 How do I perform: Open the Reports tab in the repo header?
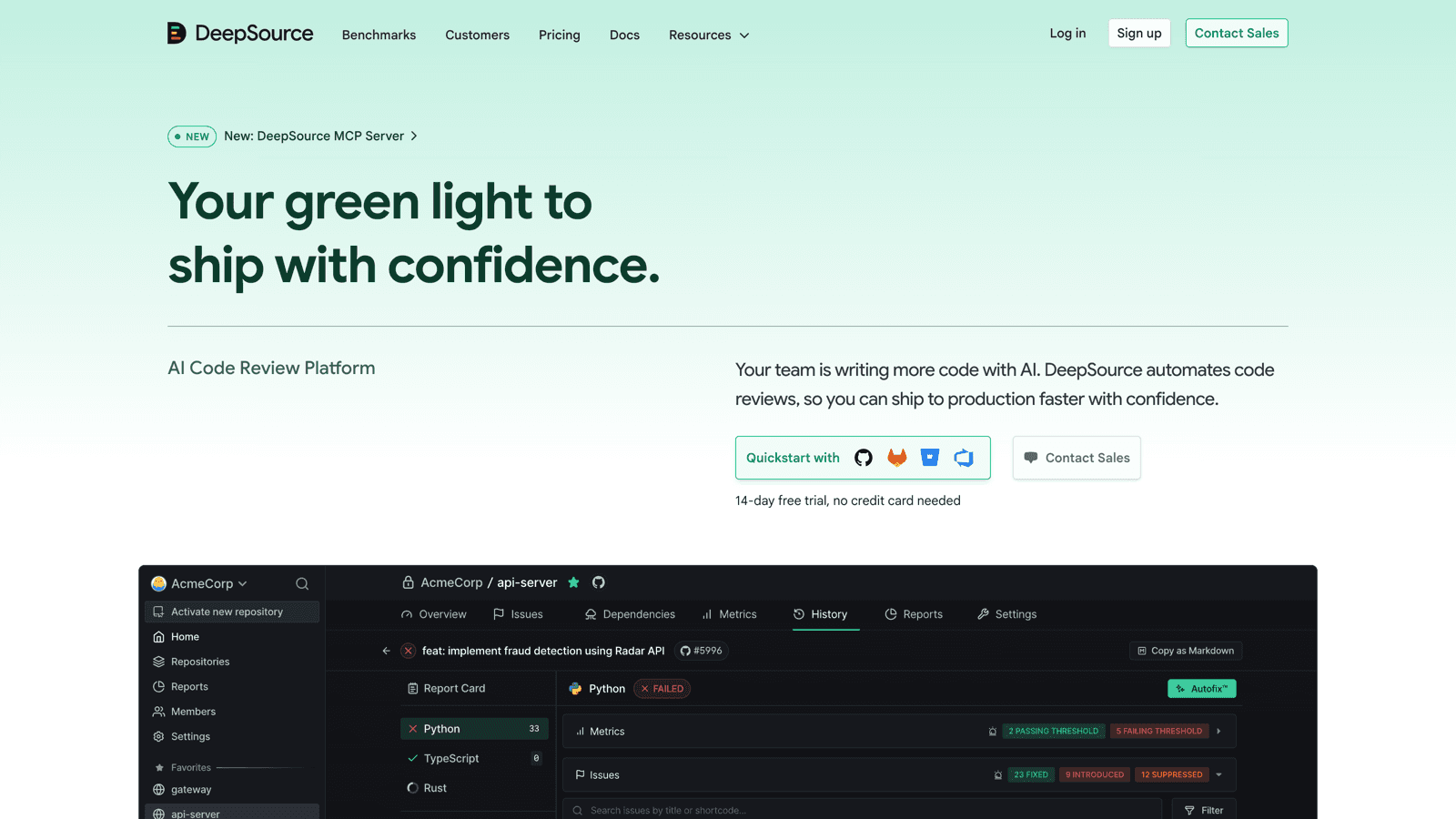click(914, 614)
